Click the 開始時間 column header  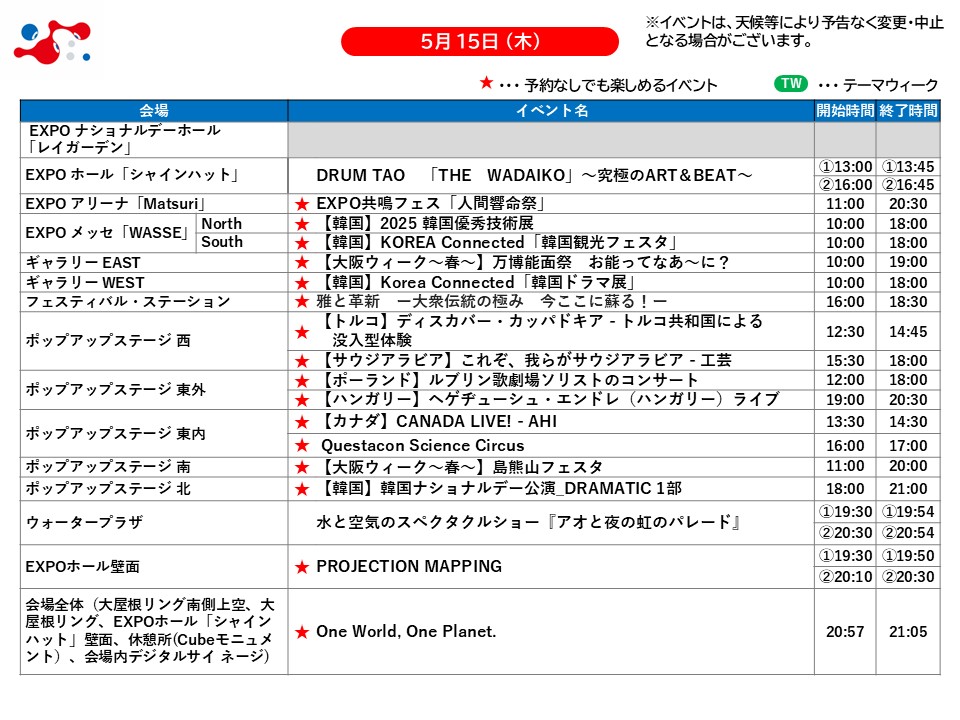845,111
